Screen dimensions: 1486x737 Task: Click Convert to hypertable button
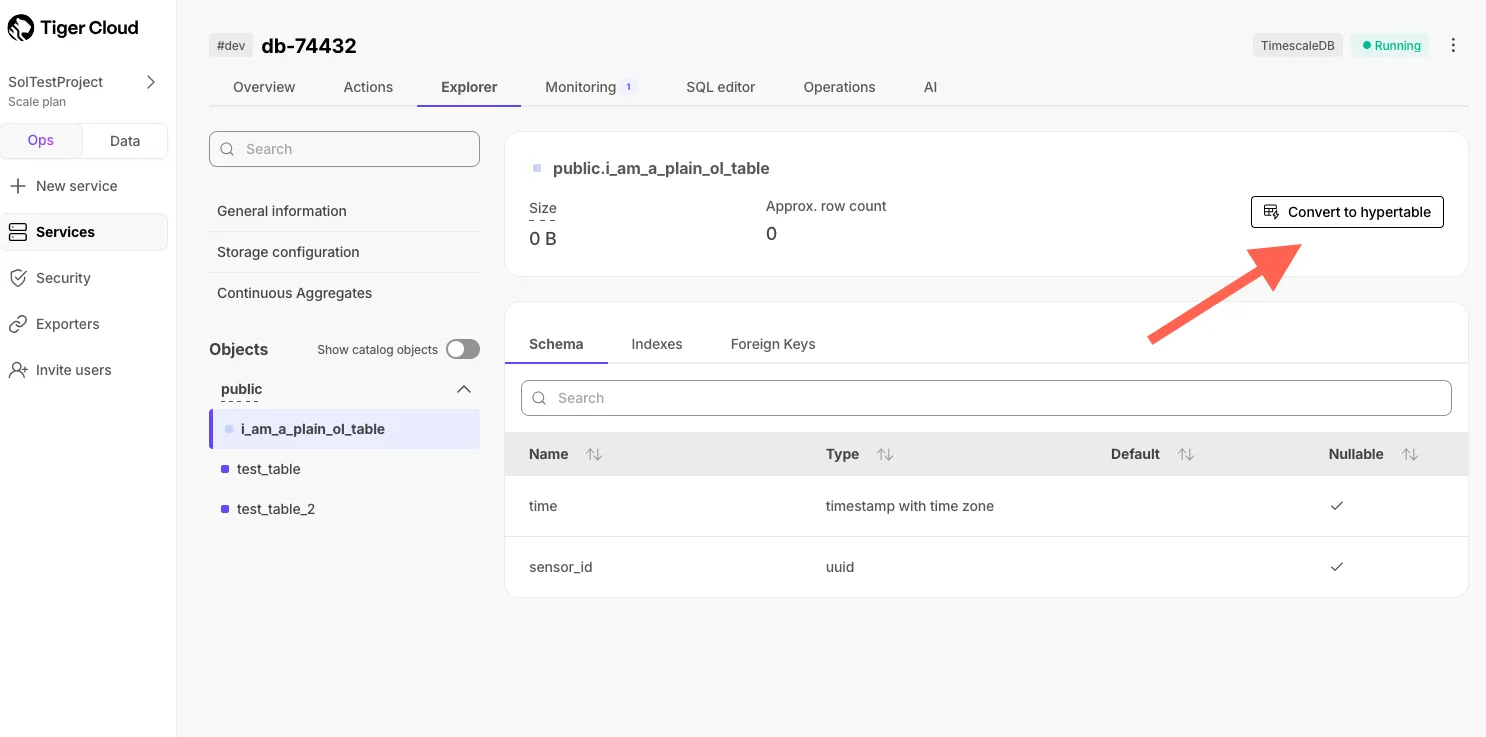tap(1347, 212)
